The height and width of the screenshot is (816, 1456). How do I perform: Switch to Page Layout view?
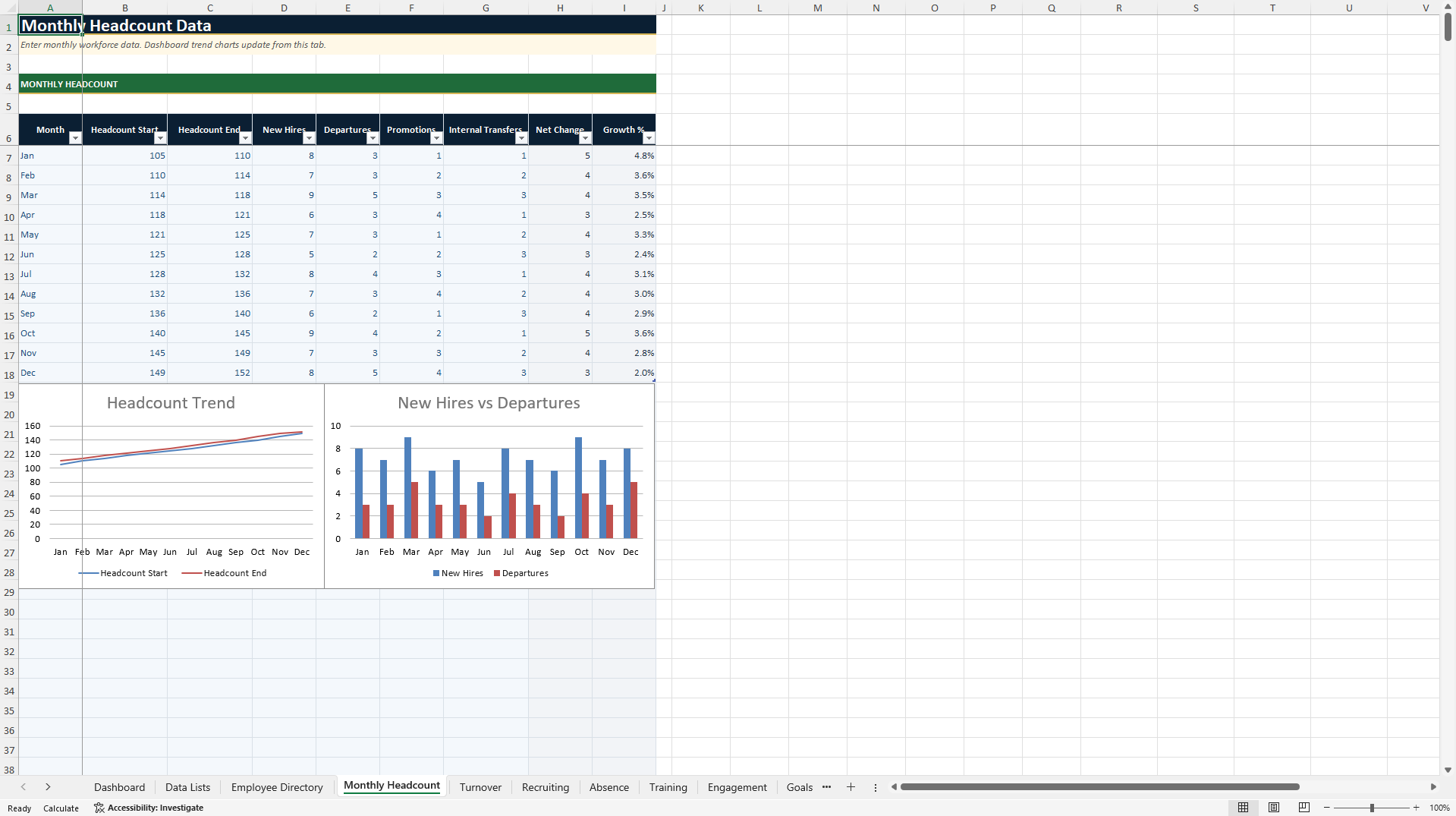coord(1274,808)
